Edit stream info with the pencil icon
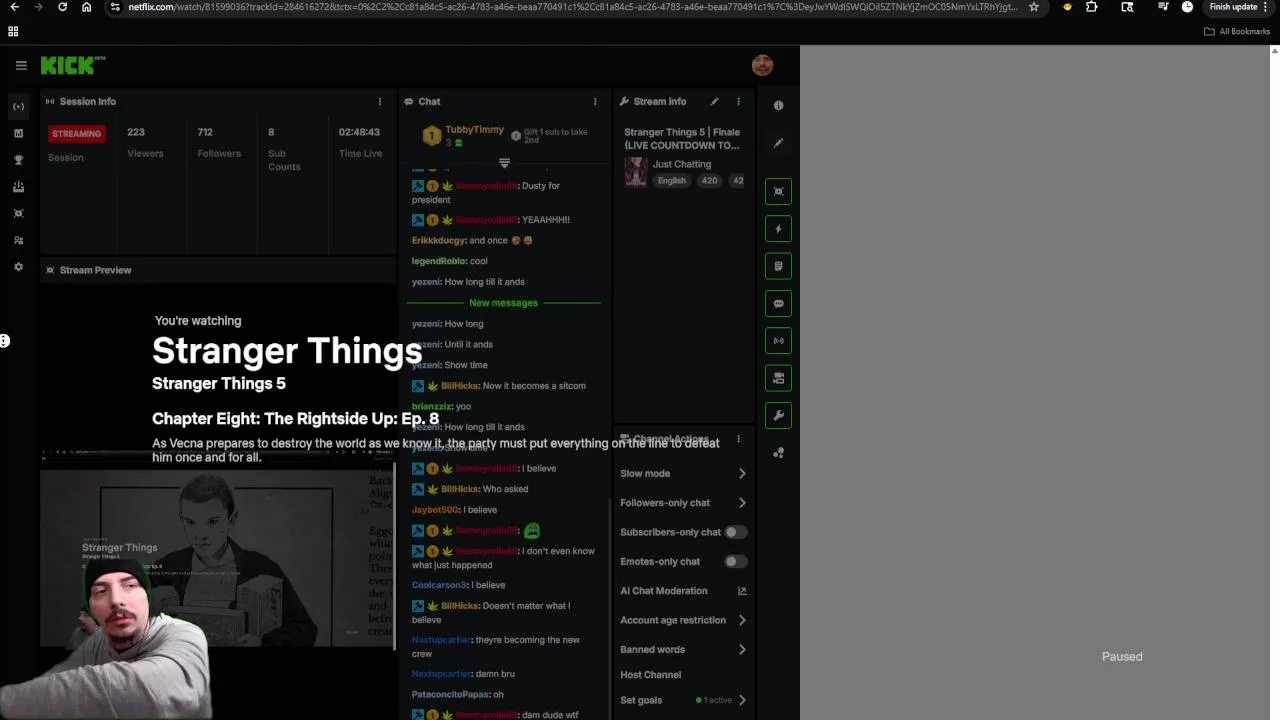Viewport: 1280px width, 720px height. pos(714,101)
